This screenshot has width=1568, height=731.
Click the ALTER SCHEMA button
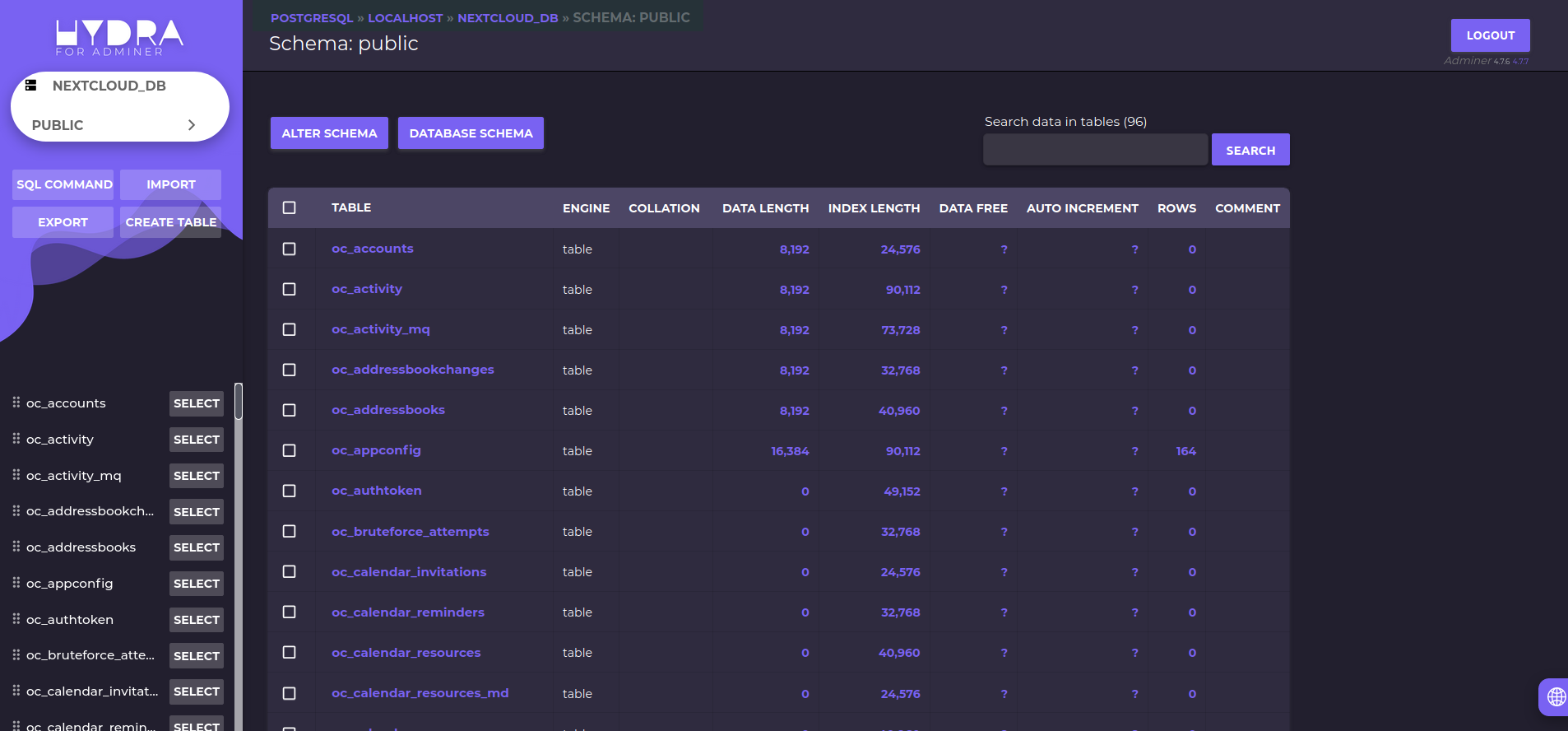pos(329,133)
